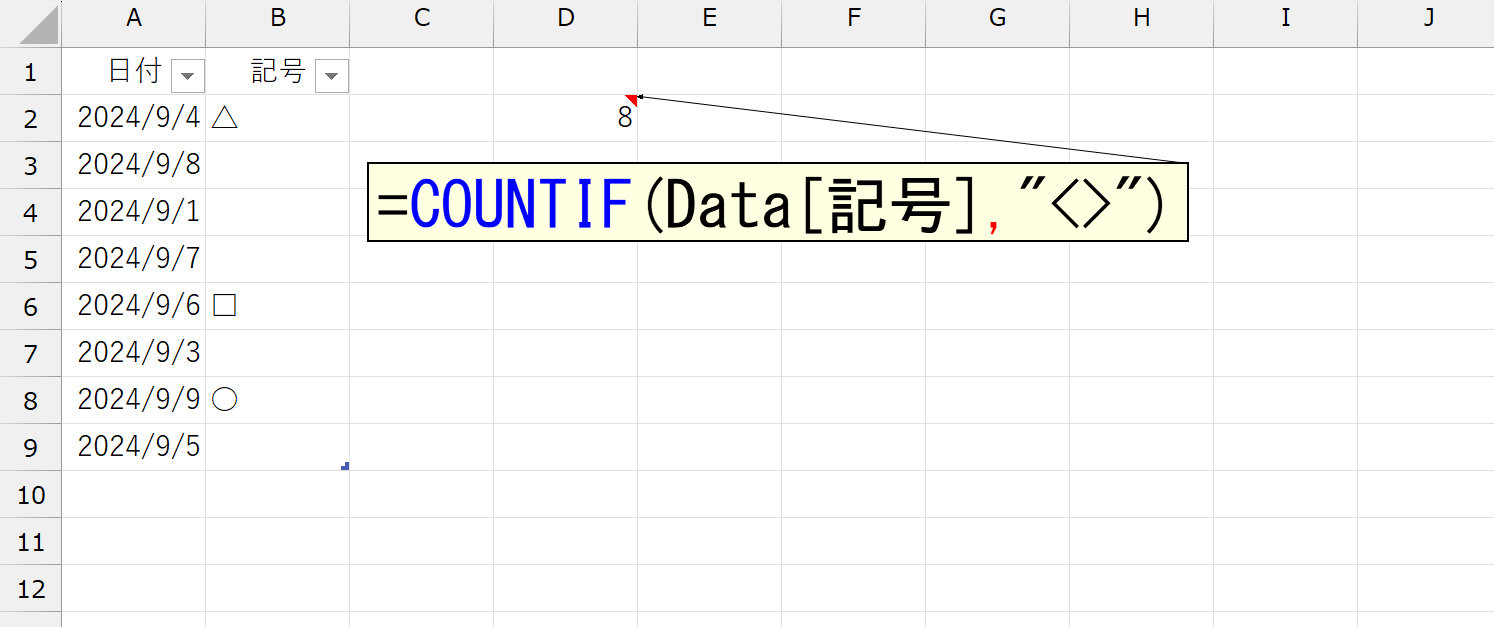Viewport: 1494px width, 627px height.
Task: Open the 記号 column filter dropdown
Action: [x=332, y=75]
